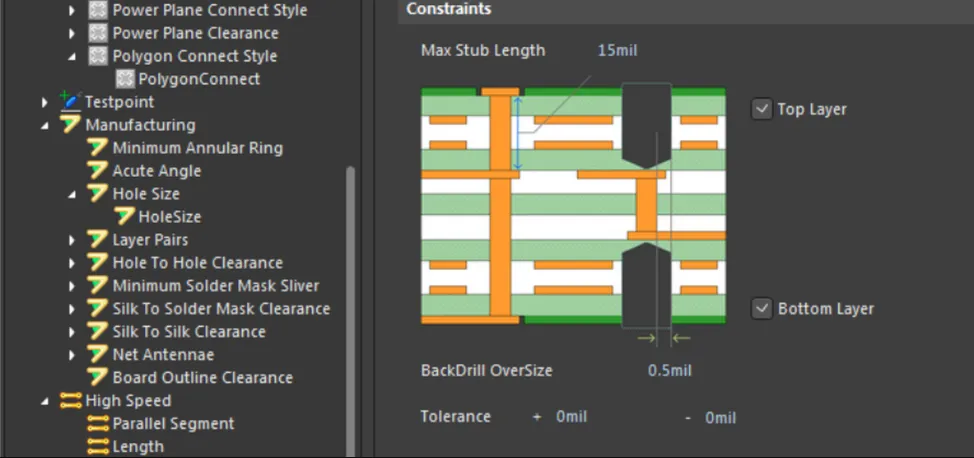Click the backdrill stackup diagram
The image size is (974, 458).
[573, 206]
